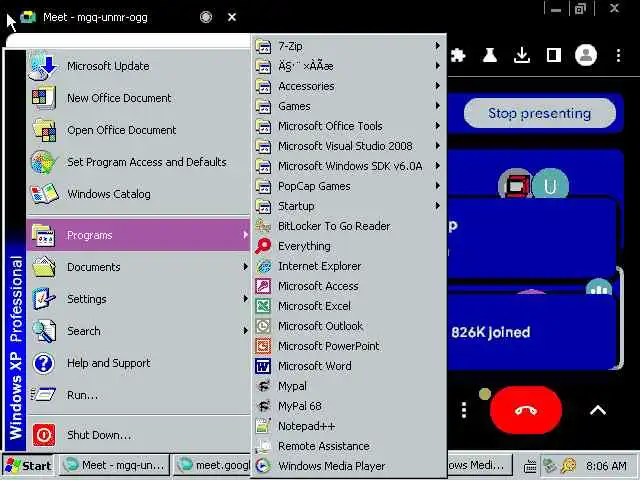Open the browser downloads icon
Viewport: 640px width, 480px height.
522,55
